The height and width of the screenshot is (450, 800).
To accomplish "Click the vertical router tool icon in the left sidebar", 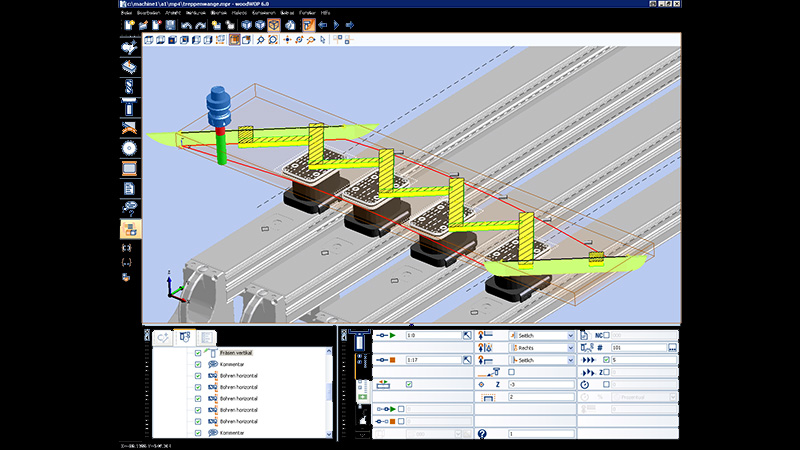I will point(129,108).
